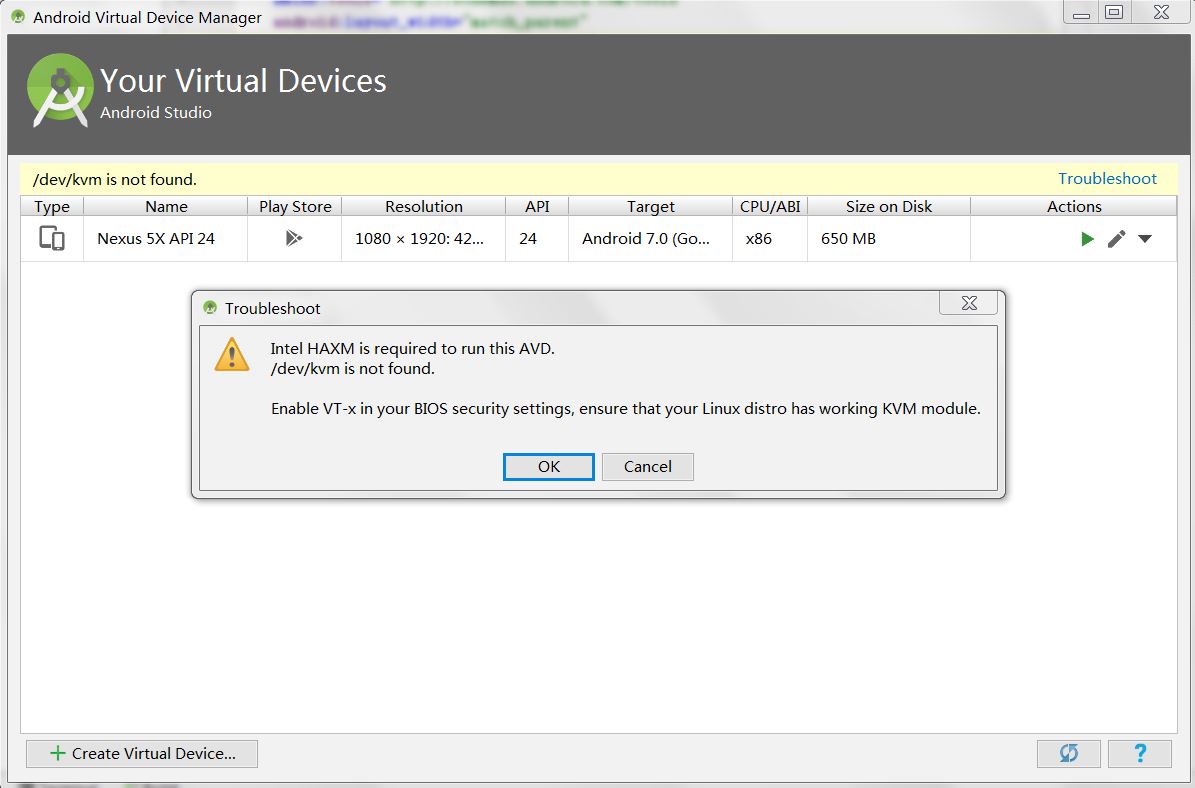Click the 650 MB size cell
The height and width of the screenshot is (788, 1195).
[889, 239]
